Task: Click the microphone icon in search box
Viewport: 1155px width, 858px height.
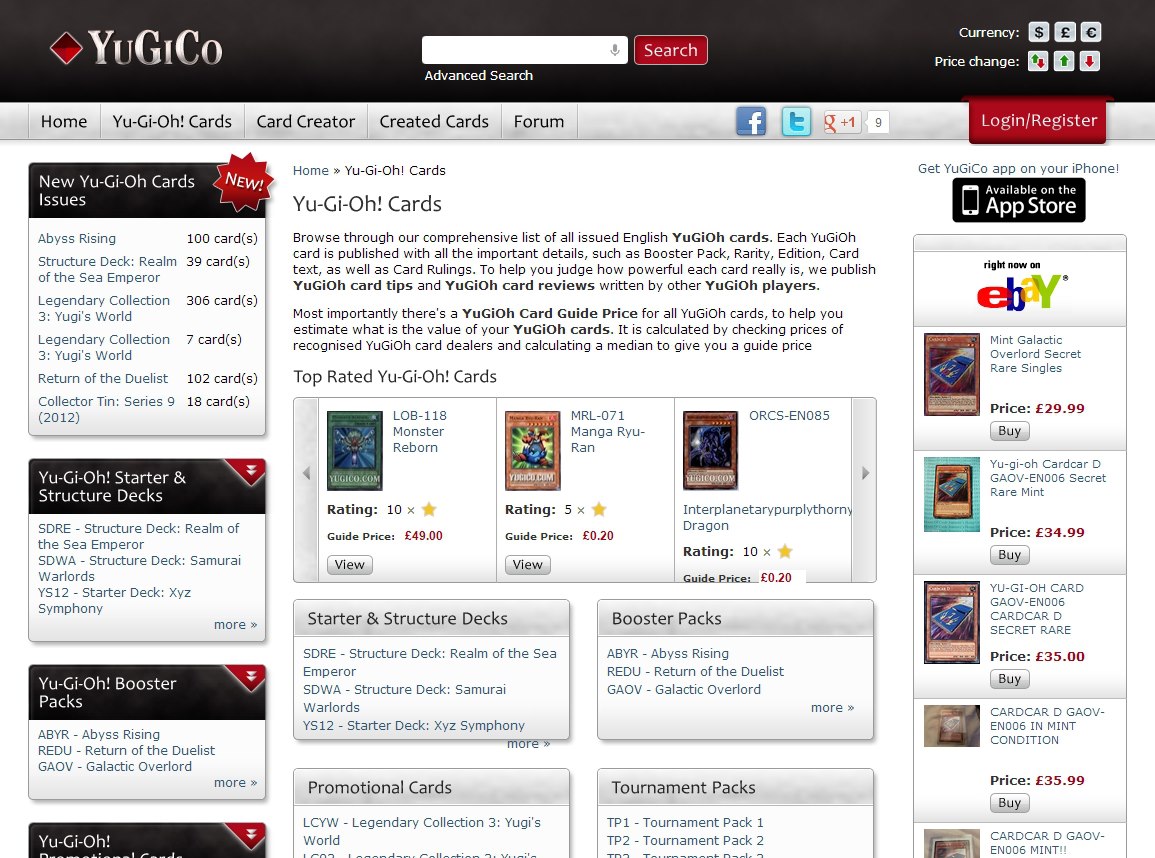Action: 614,50
